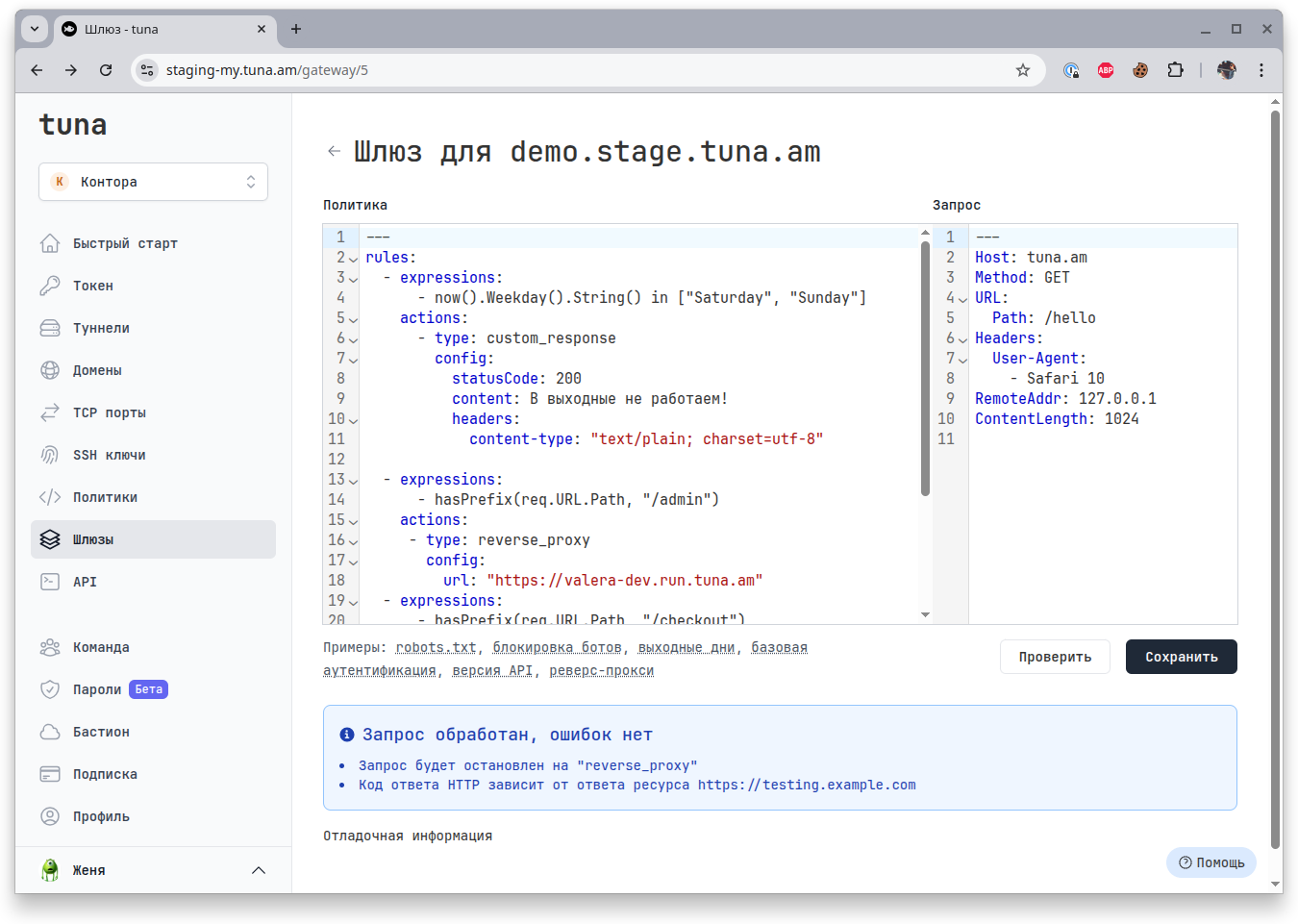The height and width of the screenshot is (924, 1298).
Task: Click the Проверить button
Action: tap(1055, 657)
